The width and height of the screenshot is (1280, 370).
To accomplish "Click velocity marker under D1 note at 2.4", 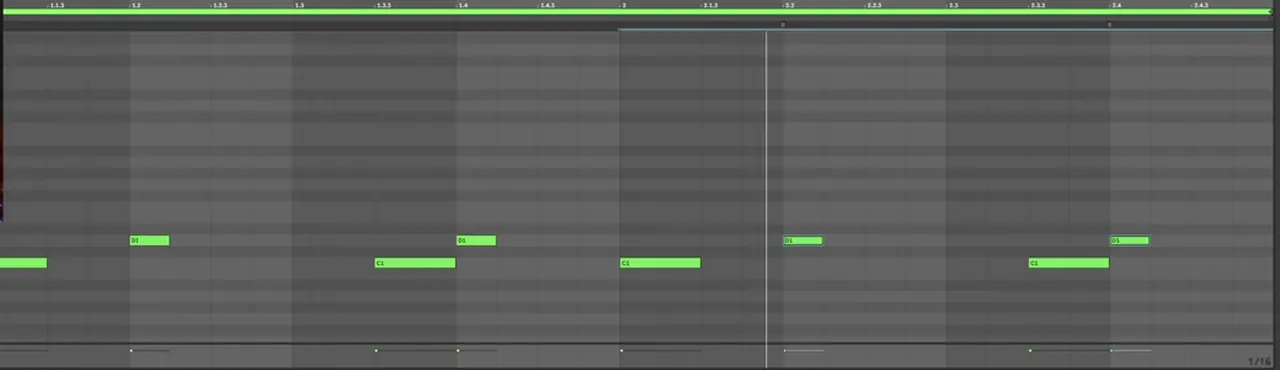I will tap(1112, 350).
